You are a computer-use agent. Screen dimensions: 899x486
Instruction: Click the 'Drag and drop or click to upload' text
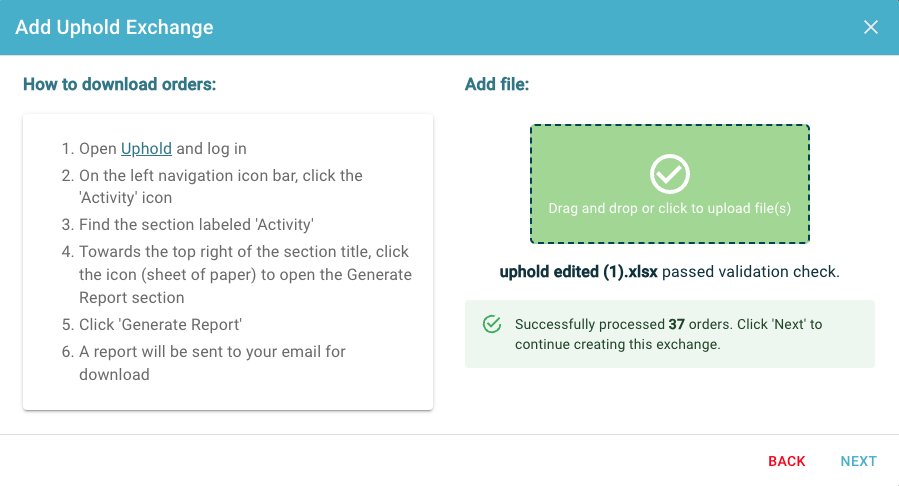[670, 208]
